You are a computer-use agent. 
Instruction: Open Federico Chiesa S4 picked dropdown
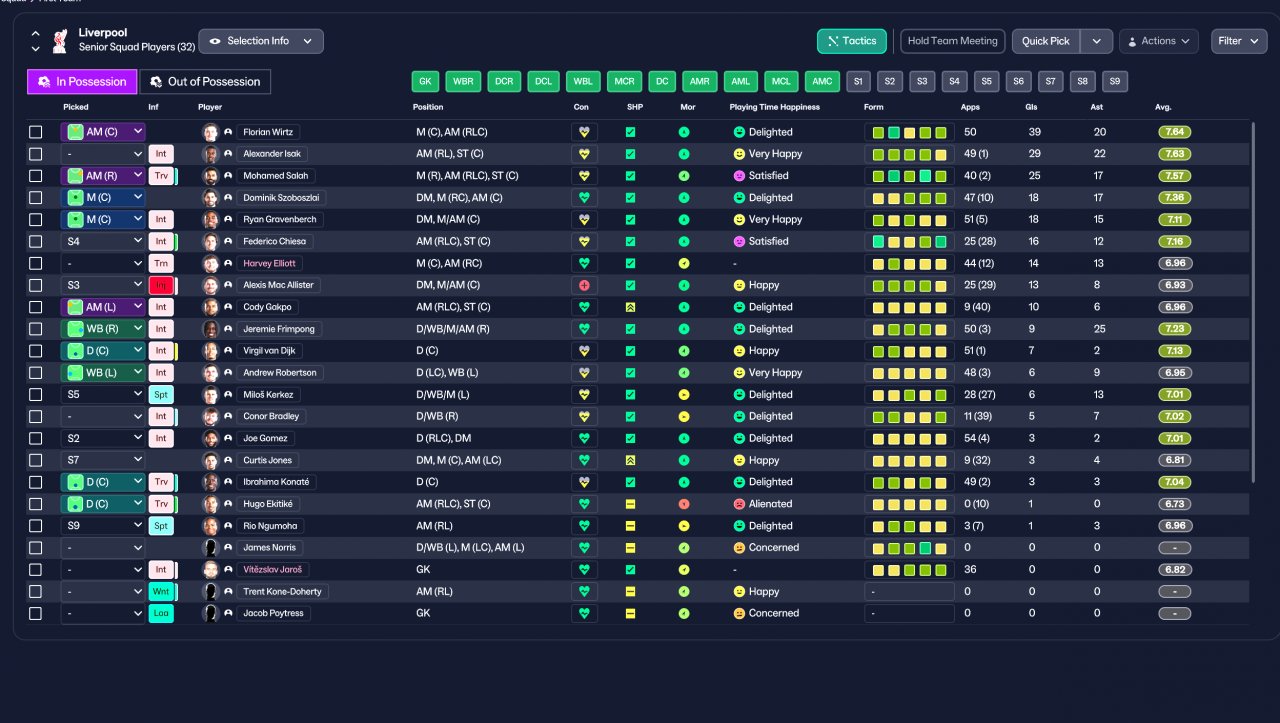[x=103, y=241]
